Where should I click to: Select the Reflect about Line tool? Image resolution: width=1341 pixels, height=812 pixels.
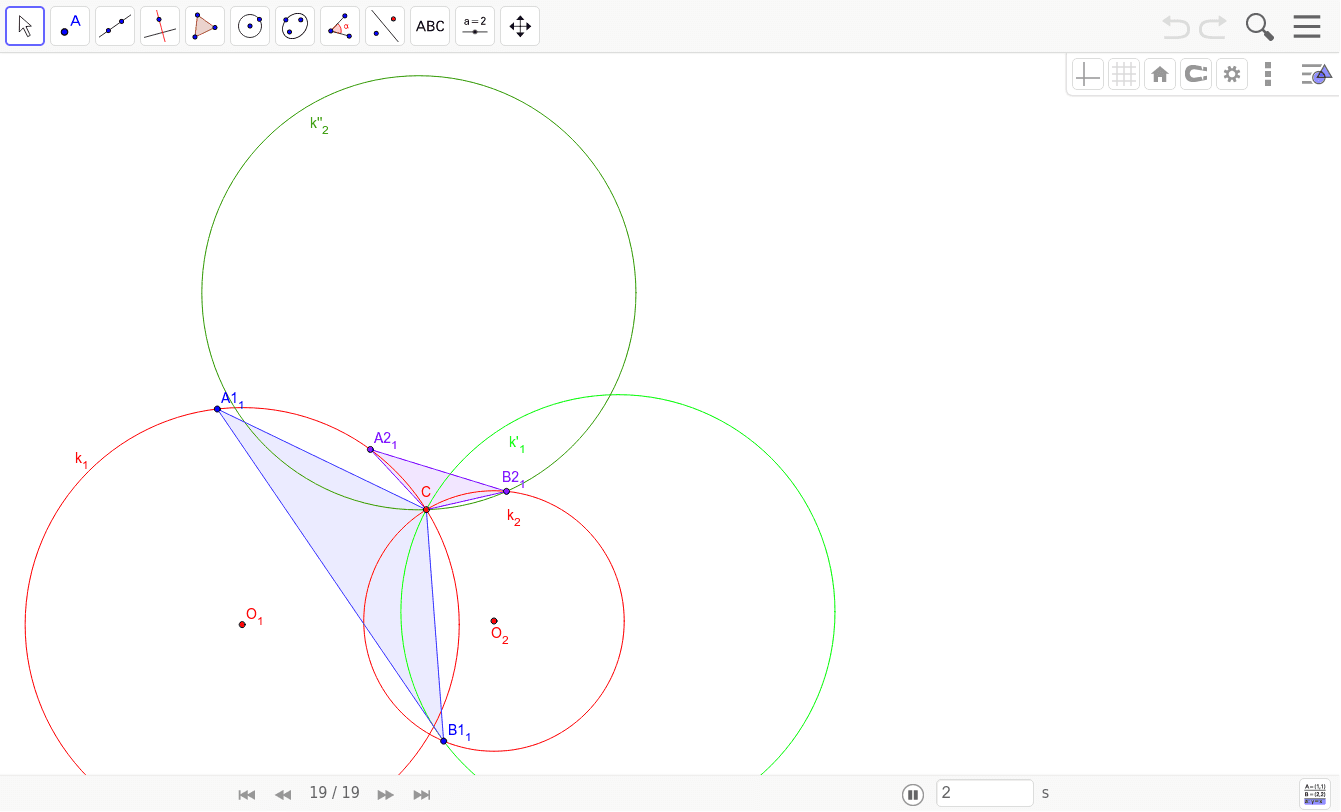385,26
